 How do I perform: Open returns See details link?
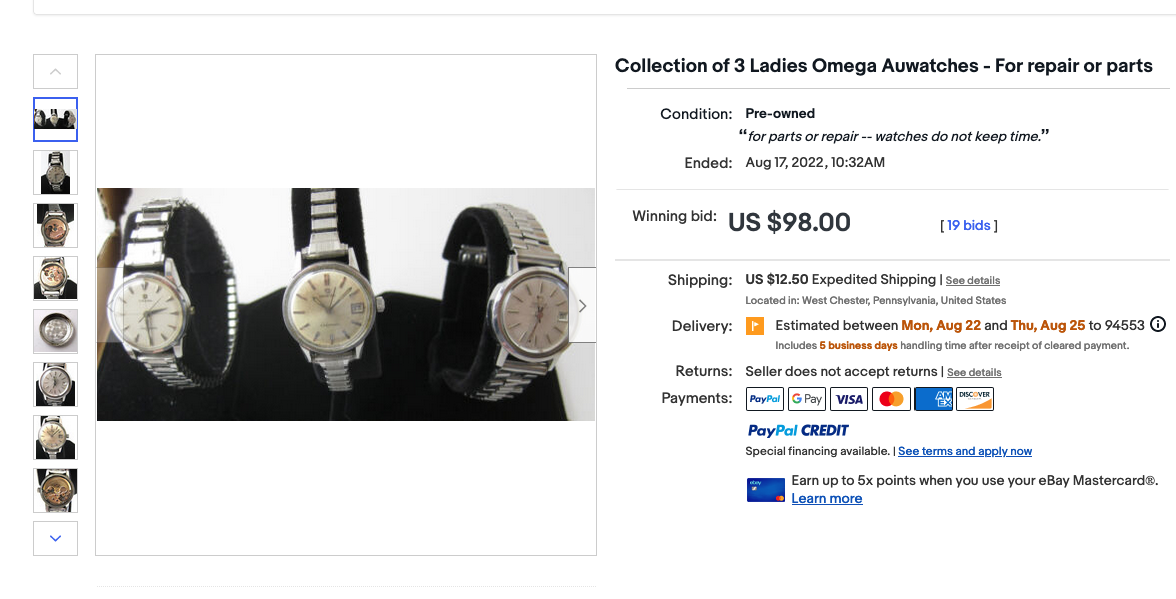click(974, 372)
